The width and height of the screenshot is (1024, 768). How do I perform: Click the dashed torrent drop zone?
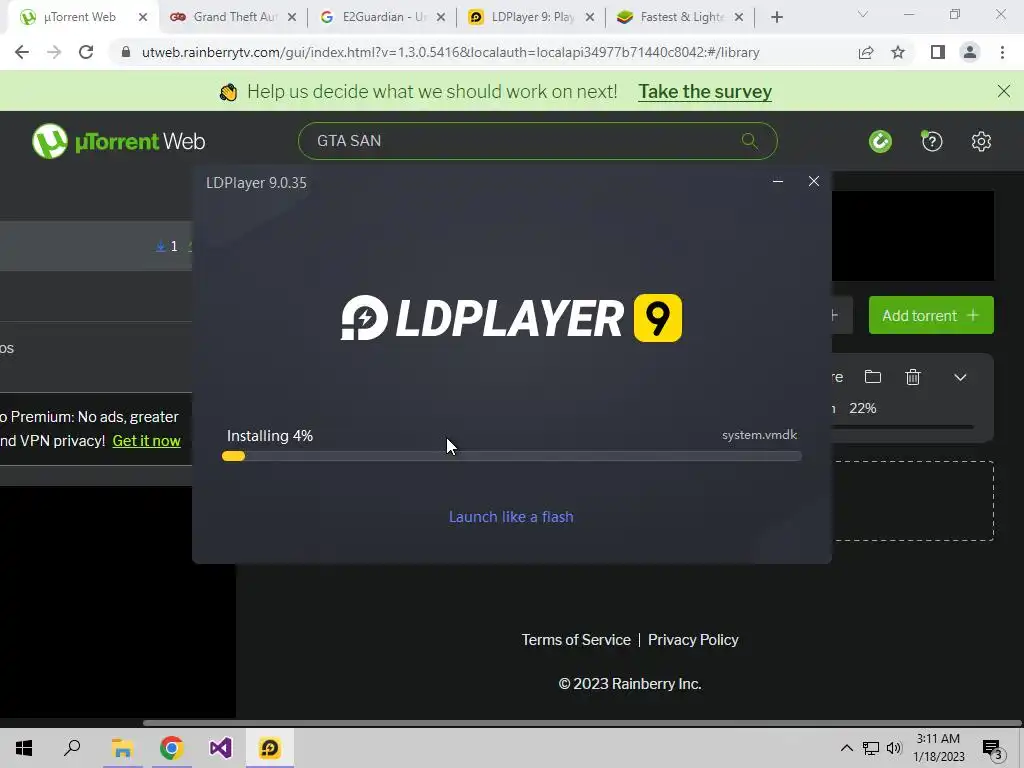tap(913, 501)
